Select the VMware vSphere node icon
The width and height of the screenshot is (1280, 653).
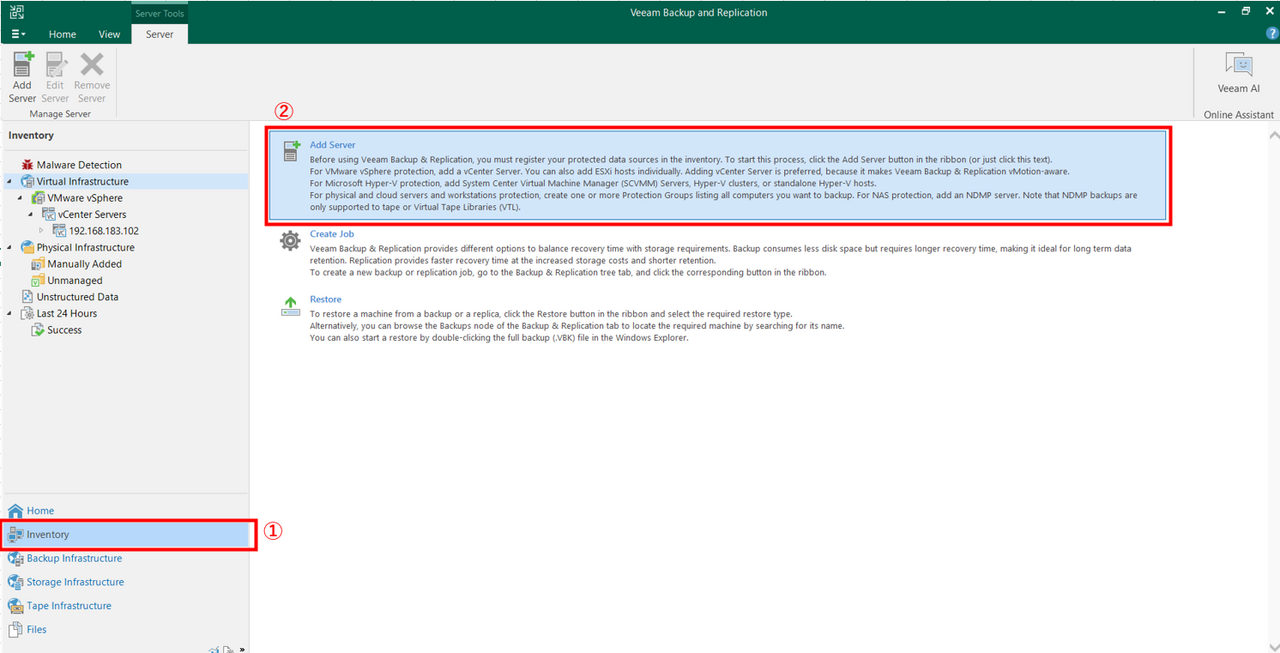[38, 198]
